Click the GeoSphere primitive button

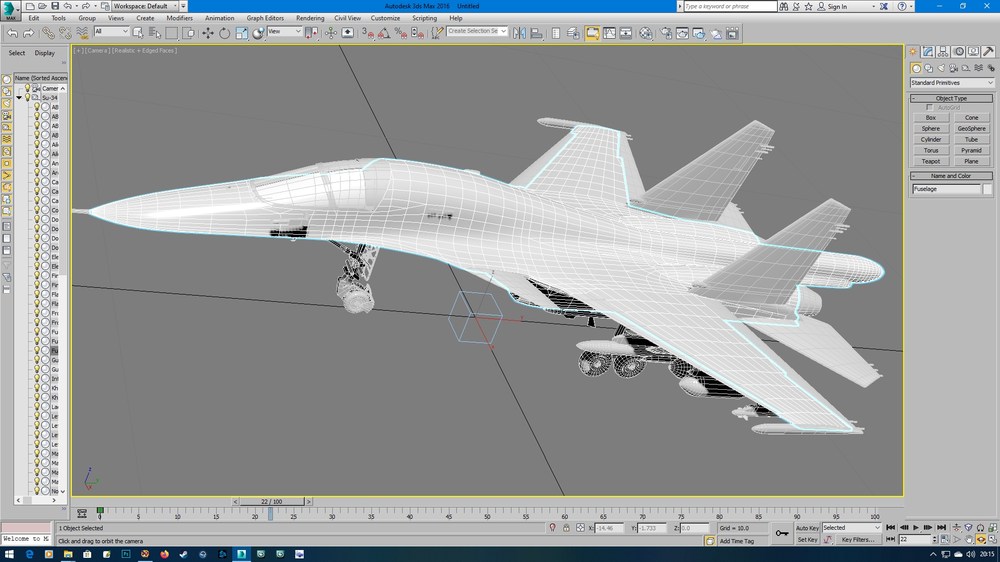(971, 128)
